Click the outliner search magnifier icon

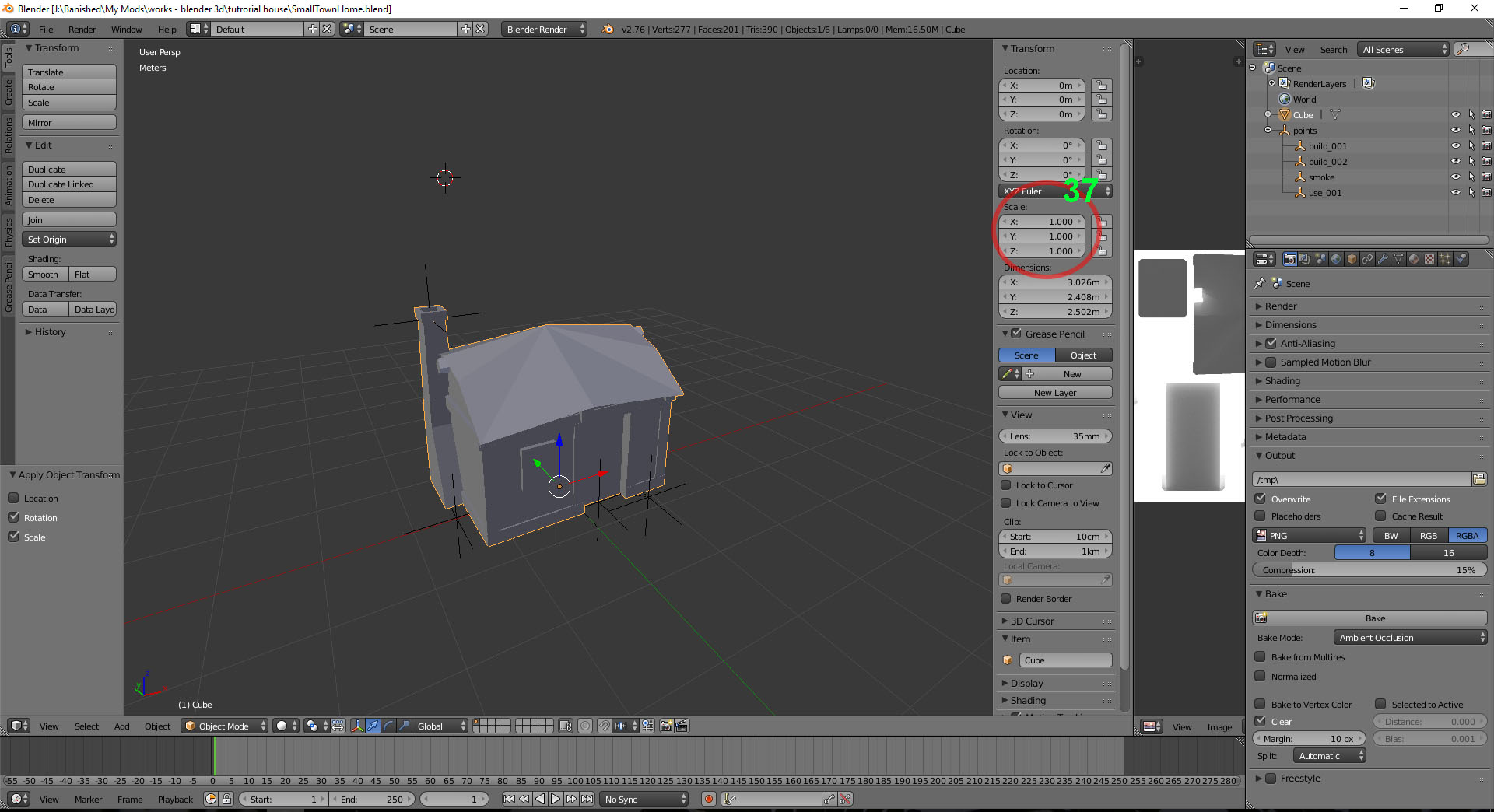pyautogui.click(x=1463, y=49)
